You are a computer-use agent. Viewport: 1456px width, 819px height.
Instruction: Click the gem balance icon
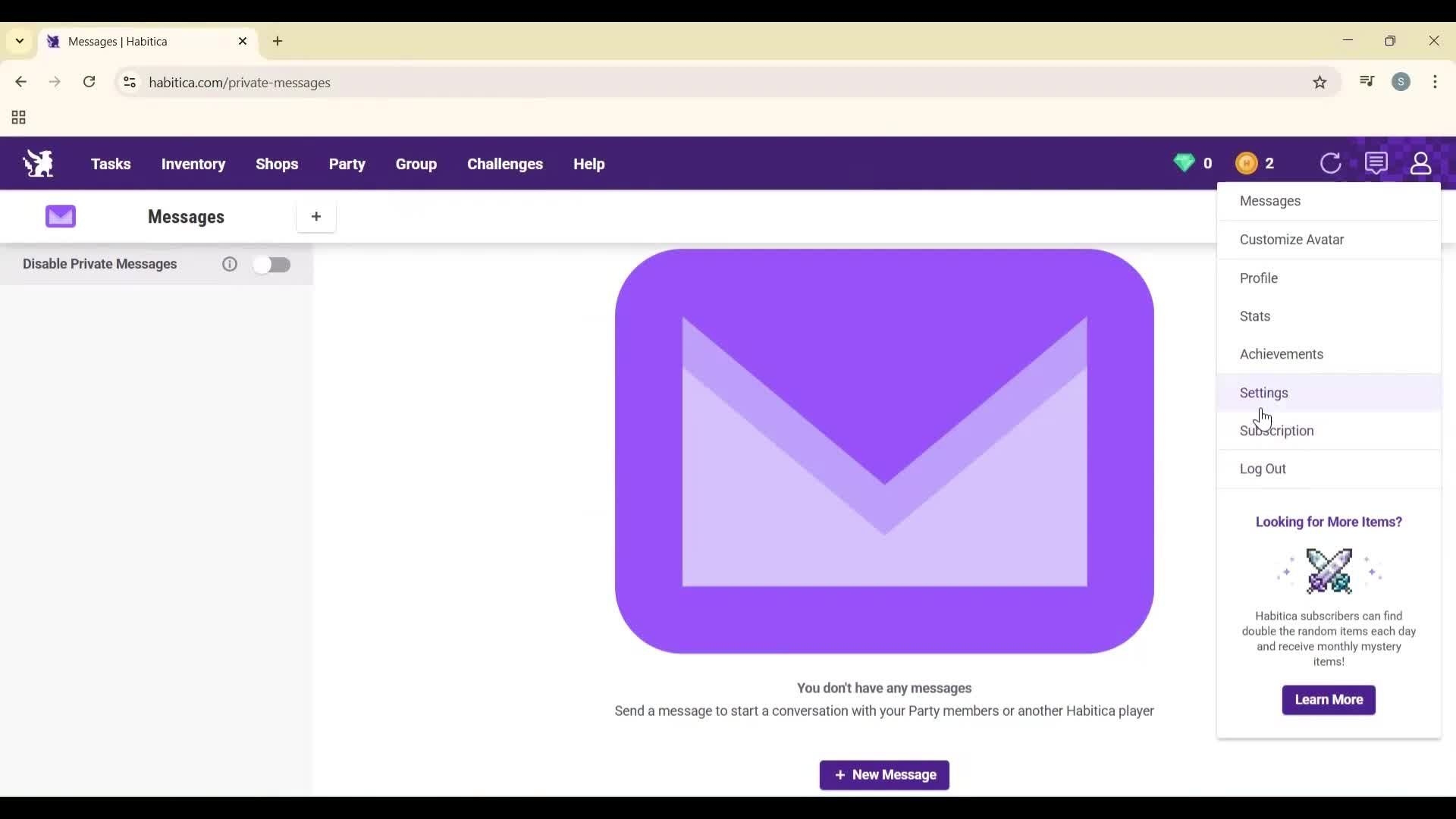point(1185,163)
